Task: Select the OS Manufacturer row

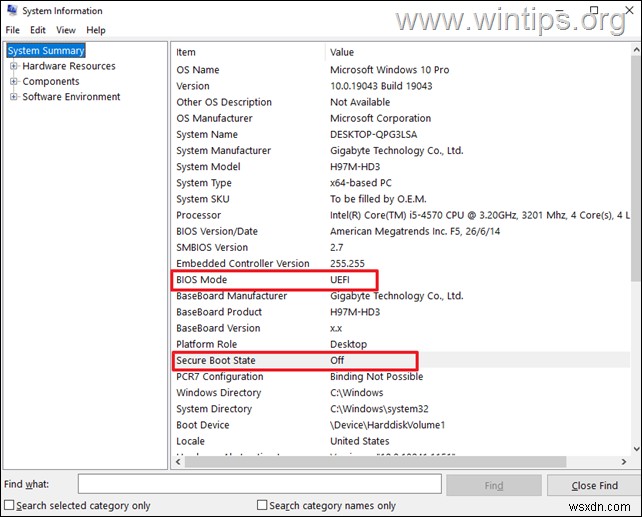Action: 401,118
